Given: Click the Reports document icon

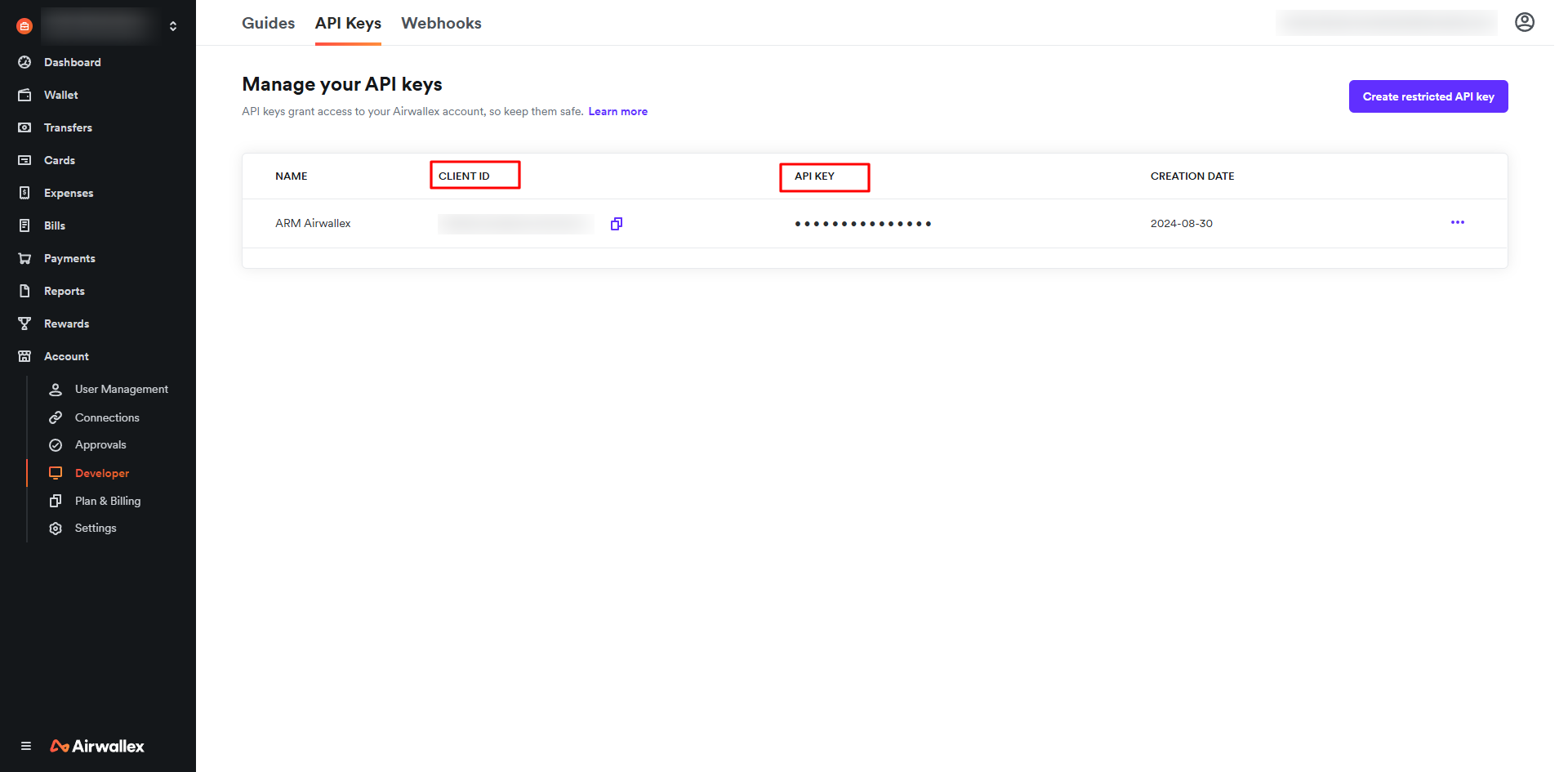Looking at the screenshot, I should pyautogui.click(x=24, y=291).
